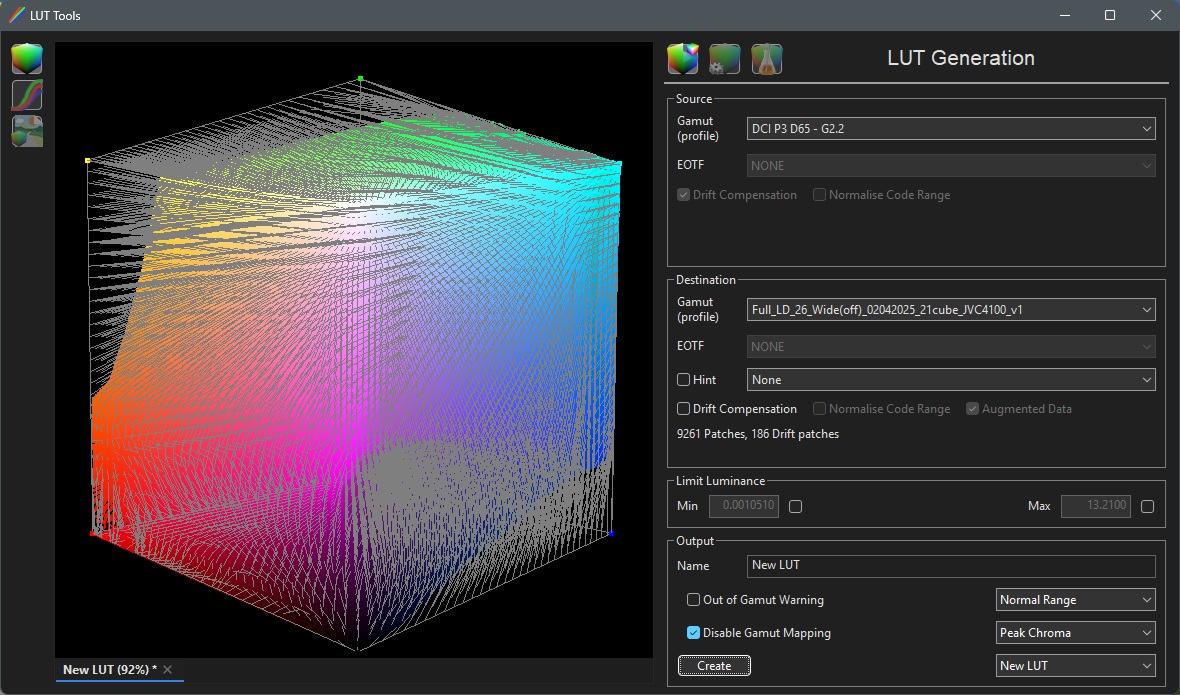Maximize the LUT Tools window

click(1110, 15)
